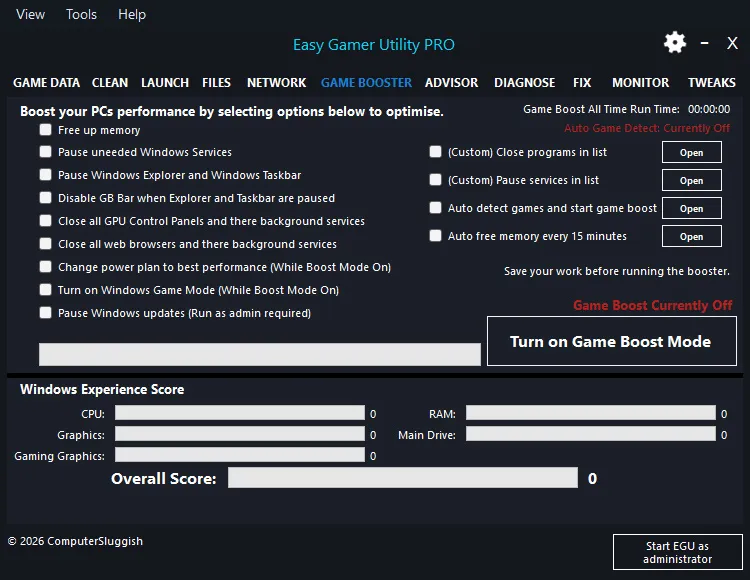Enable Disable GB Bar option checkbox
750x580 pixels.
point(45,197)
